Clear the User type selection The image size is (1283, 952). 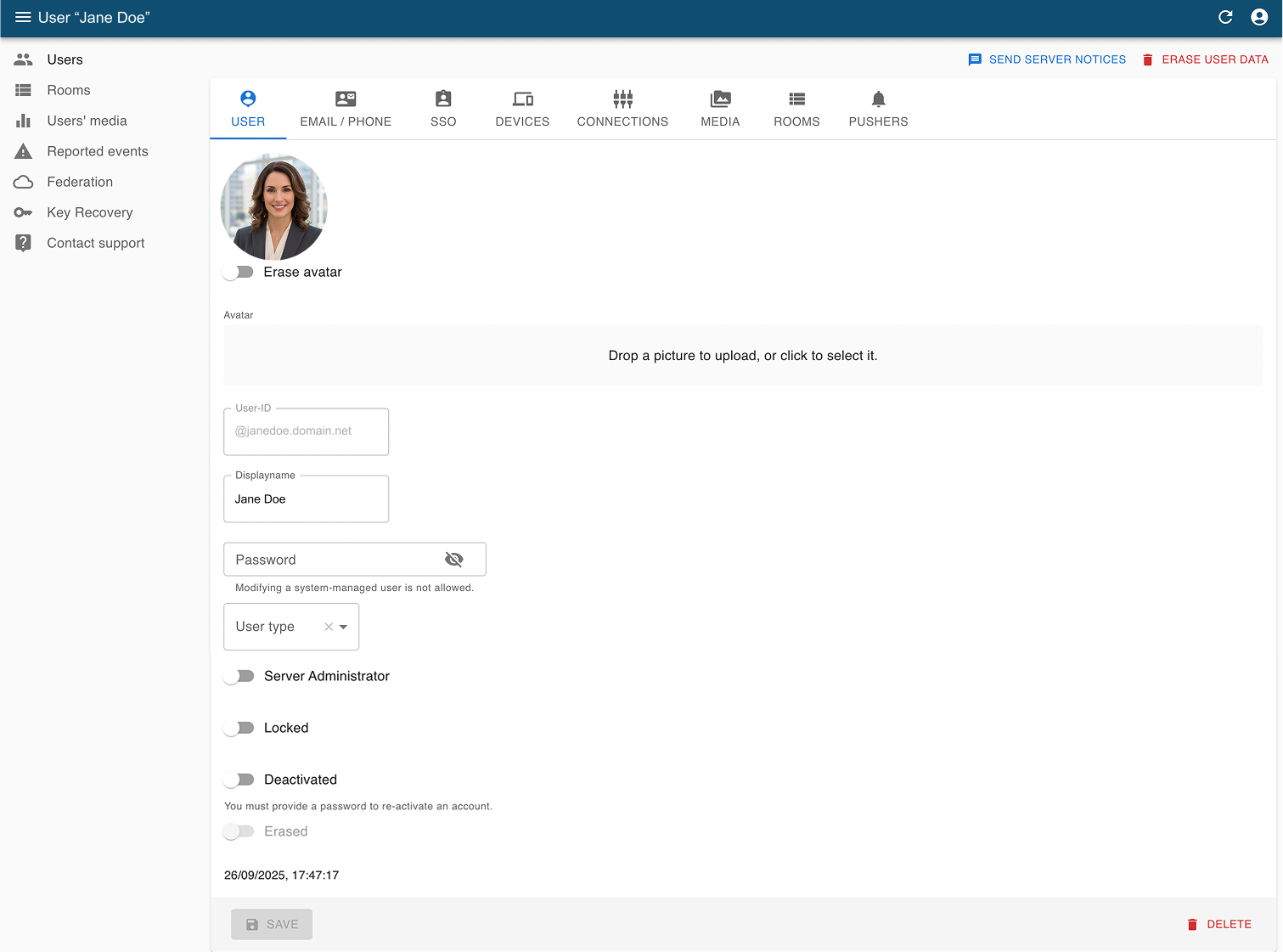pyautogui.click(x=329, y=627)
